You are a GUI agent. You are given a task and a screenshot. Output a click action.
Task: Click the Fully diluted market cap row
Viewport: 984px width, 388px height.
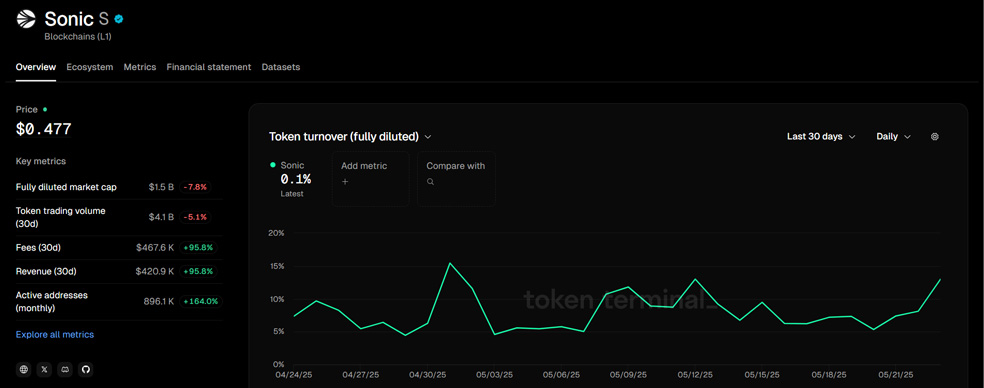(119, 187)
